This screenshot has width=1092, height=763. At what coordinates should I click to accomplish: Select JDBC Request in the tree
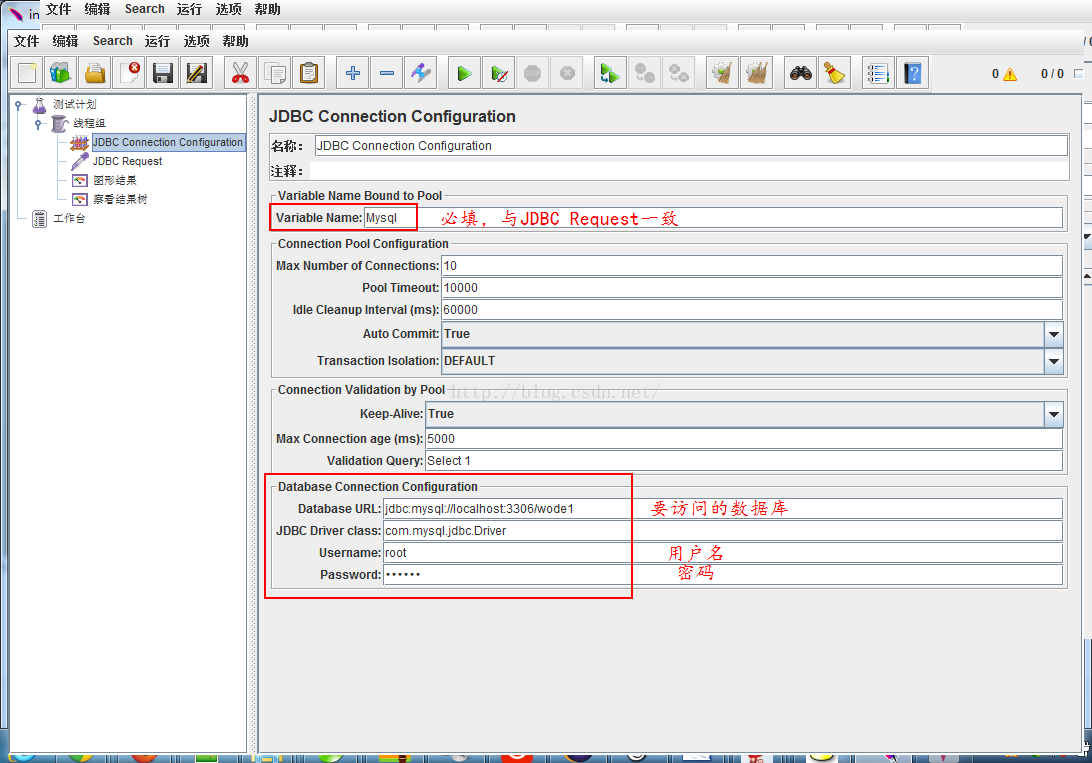[x=127, y=161]
